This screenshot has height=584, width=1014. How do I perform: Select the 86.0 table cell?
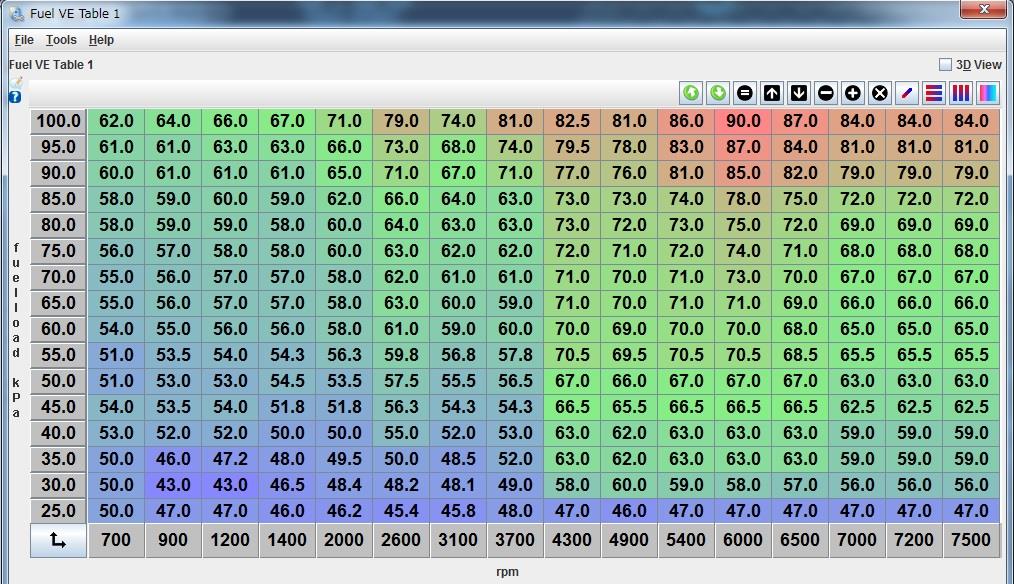click(686, 121)
